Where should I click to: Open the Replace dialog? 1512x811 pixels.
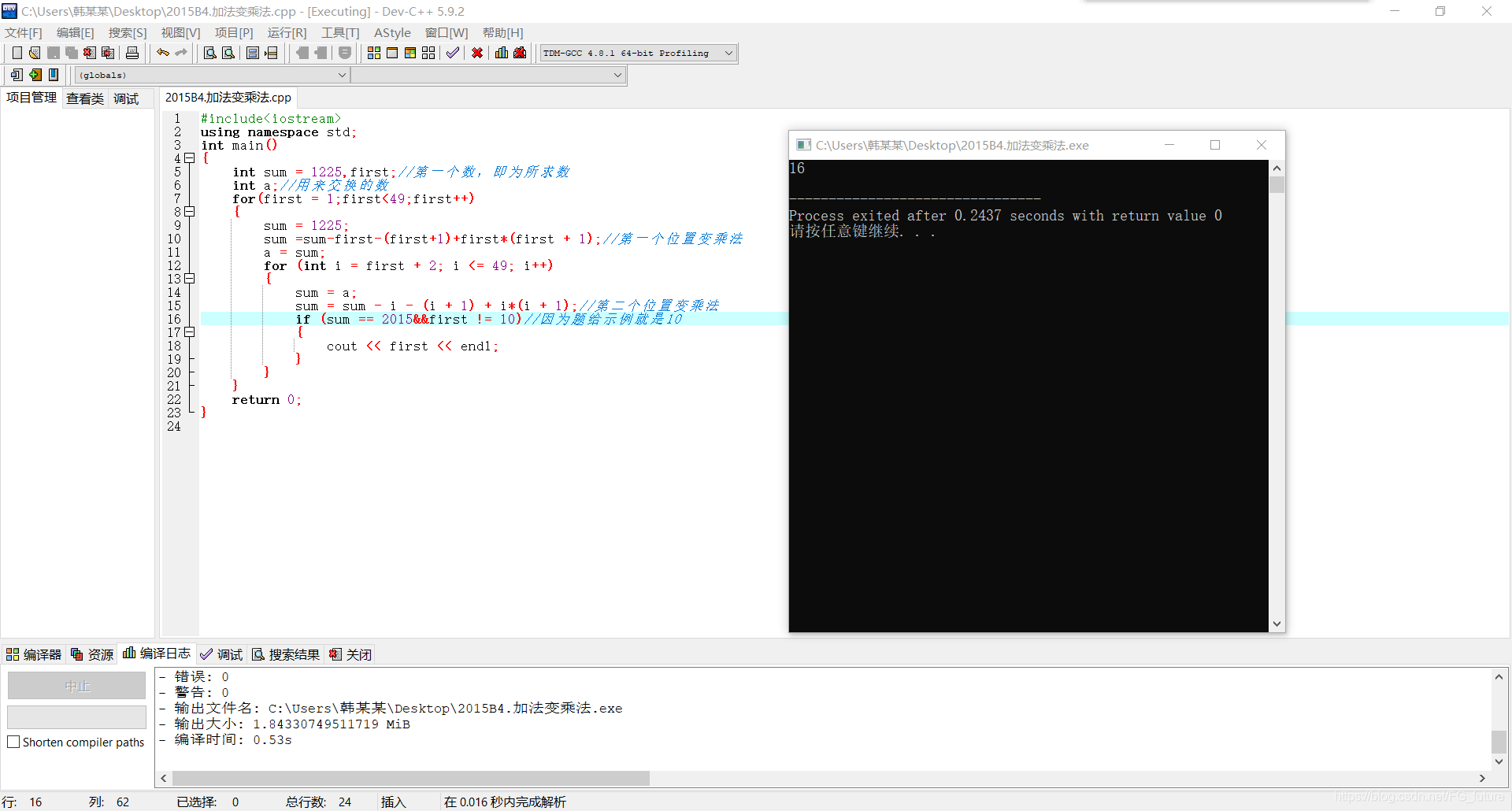pos(228,53)
